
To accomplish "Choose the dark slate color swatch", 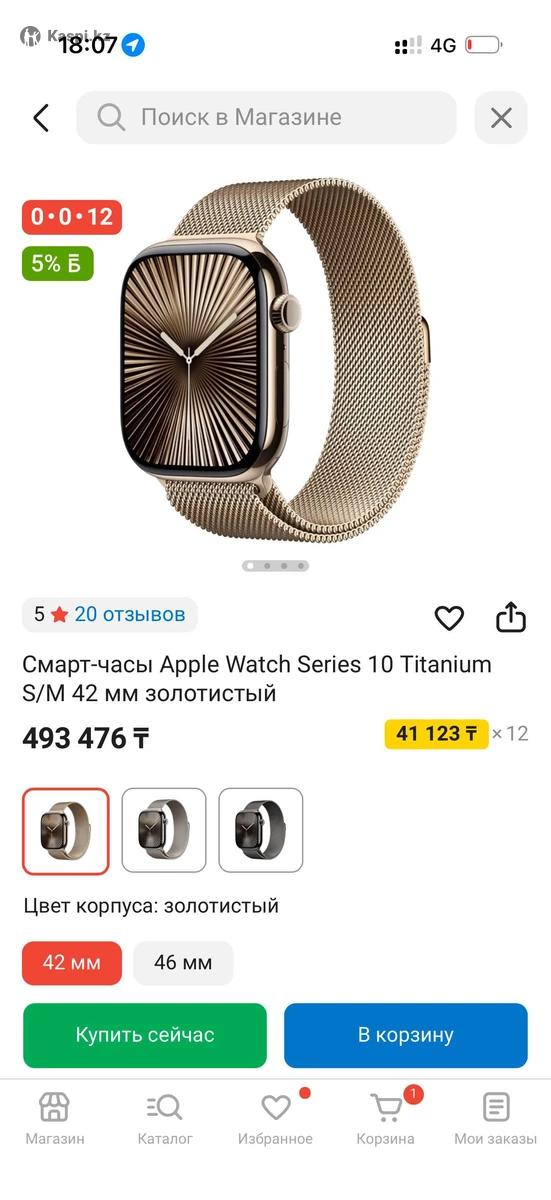I will coord(261,830).
